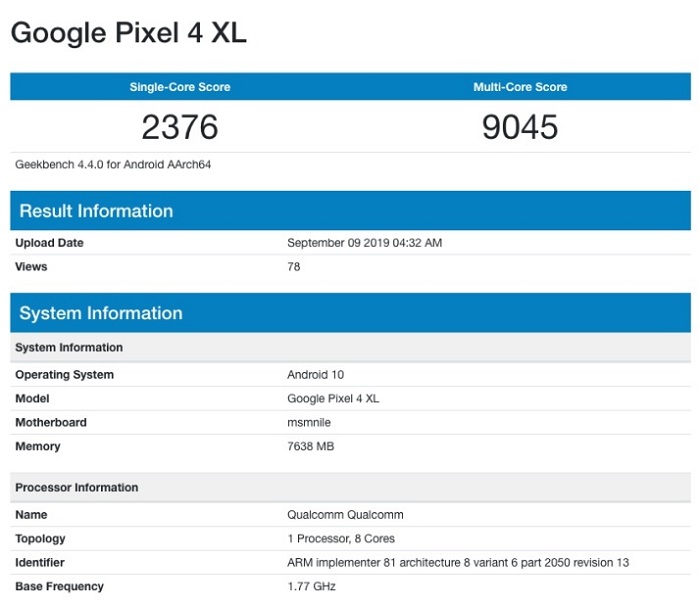This screenshot has width=700, height=606.
Task: Click the Result Information section header
Action: tap(350, 211)
